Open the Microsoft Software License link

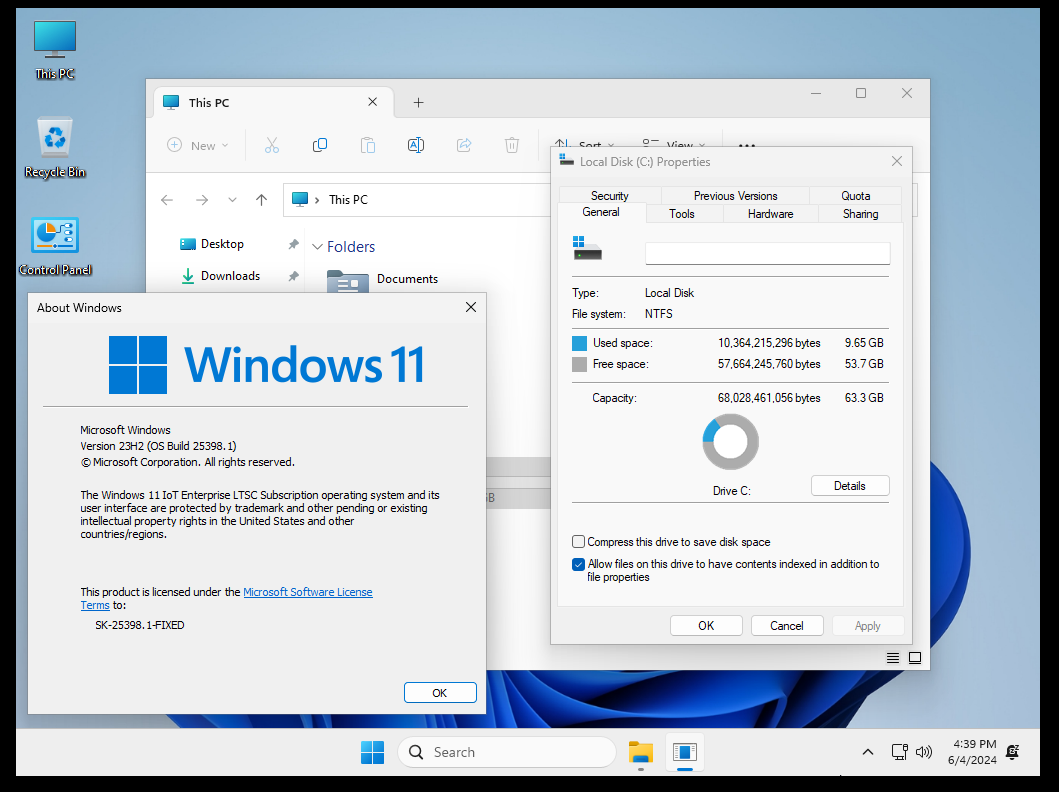point(308,592)
